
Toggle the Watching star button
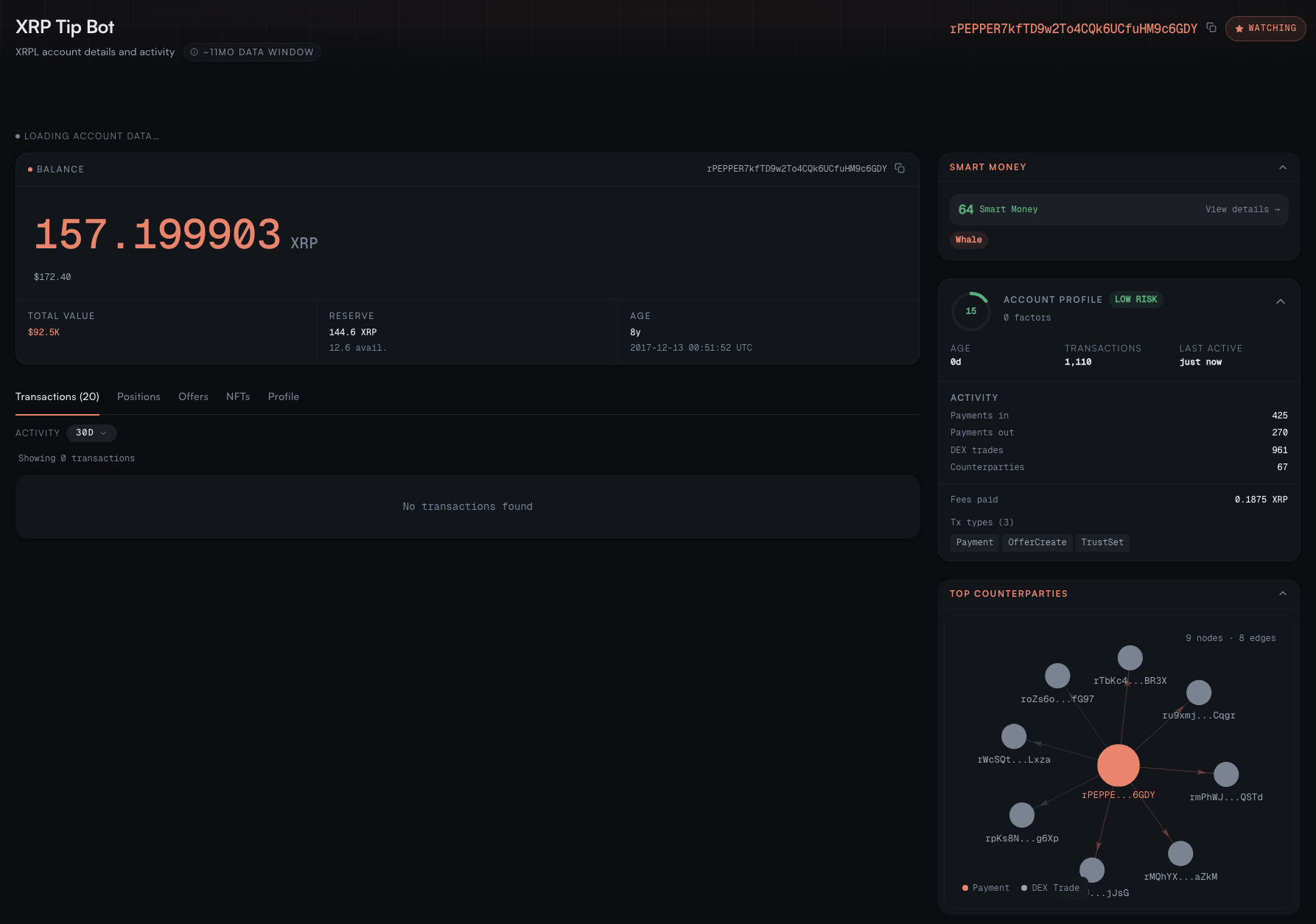1265,28
